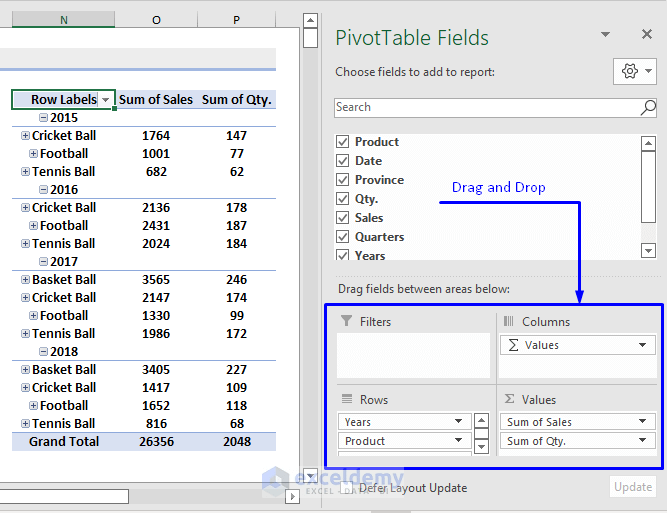The image size is (667, 513).
Task: Select the grand total sales value 26356
Action: 156,442
